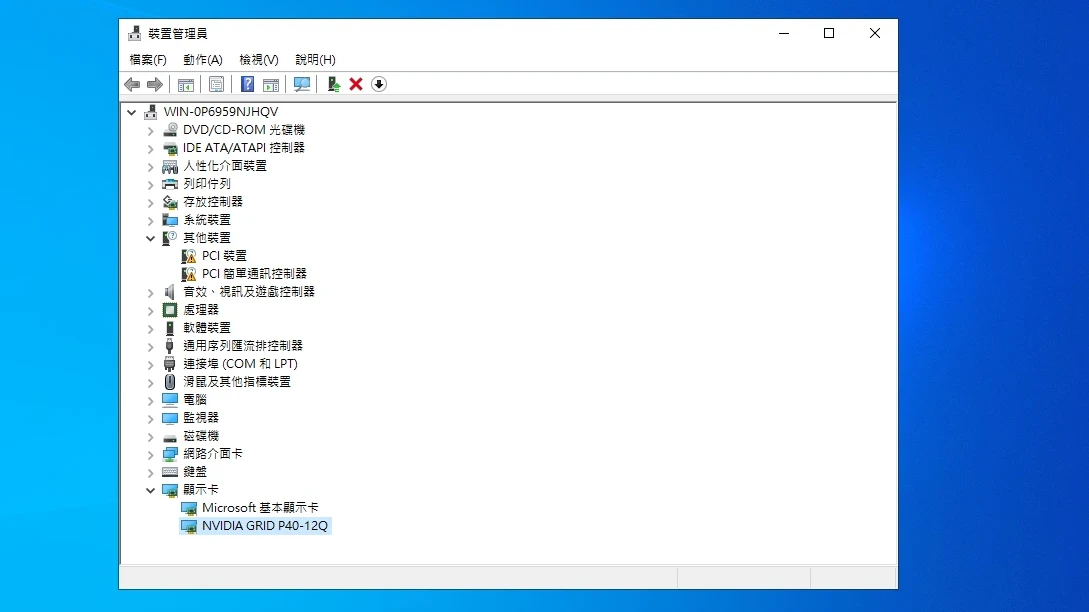The width and height of the screenshot is (1089, 612).
Task: Minimize the 裝置管理員 window
Action: 784,33
